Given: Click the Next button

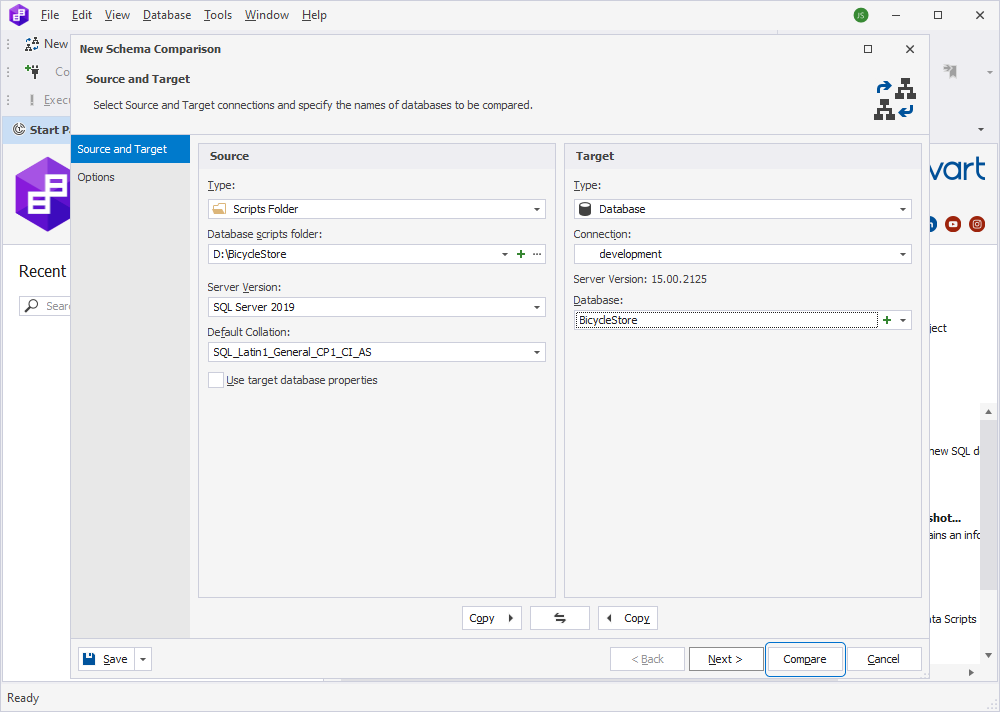Looking at the screenshot, I should tap(726, 659).
